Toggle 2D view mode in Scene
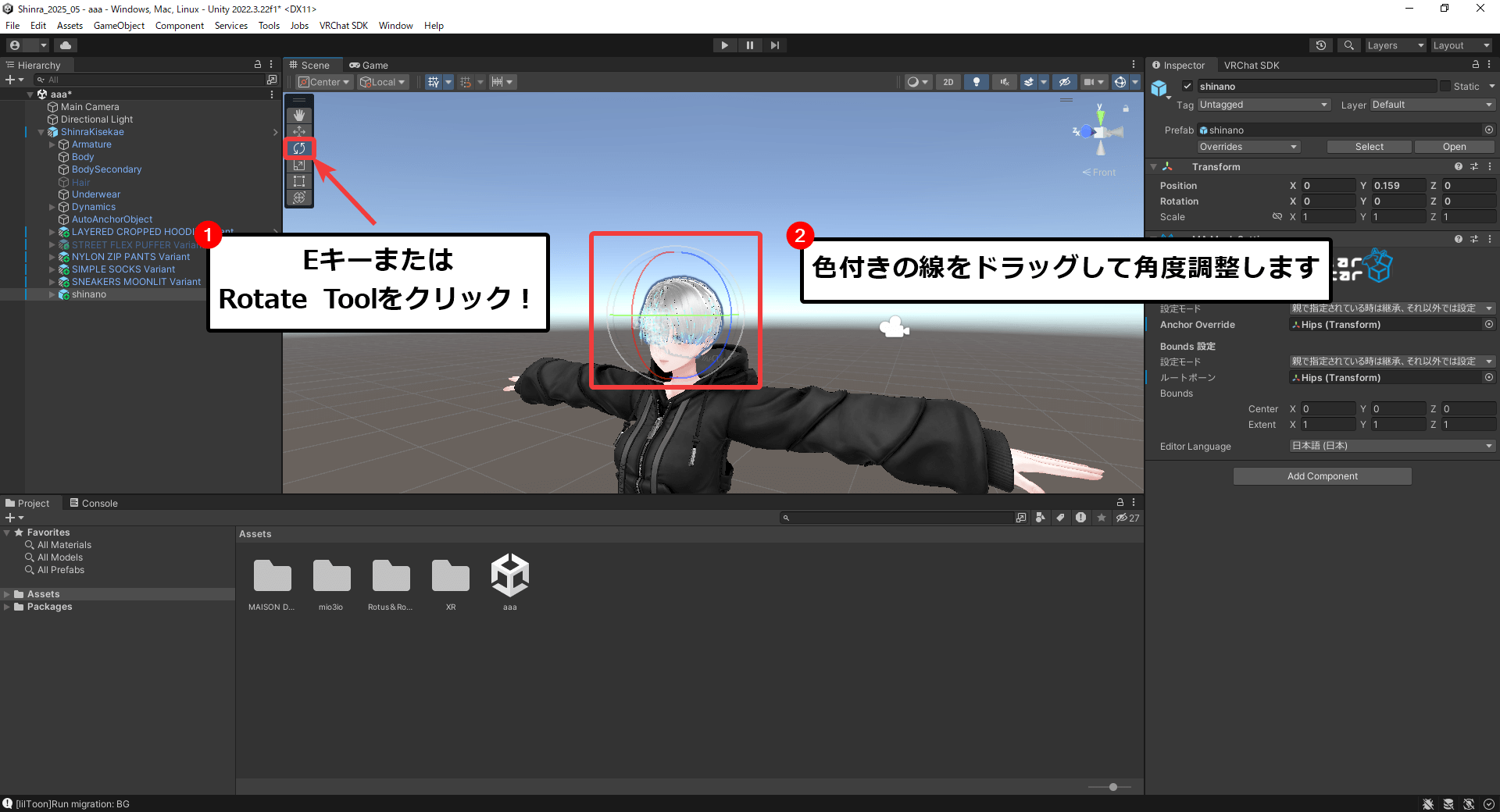Screen dimensions: 1500x812 coord(948,82)
